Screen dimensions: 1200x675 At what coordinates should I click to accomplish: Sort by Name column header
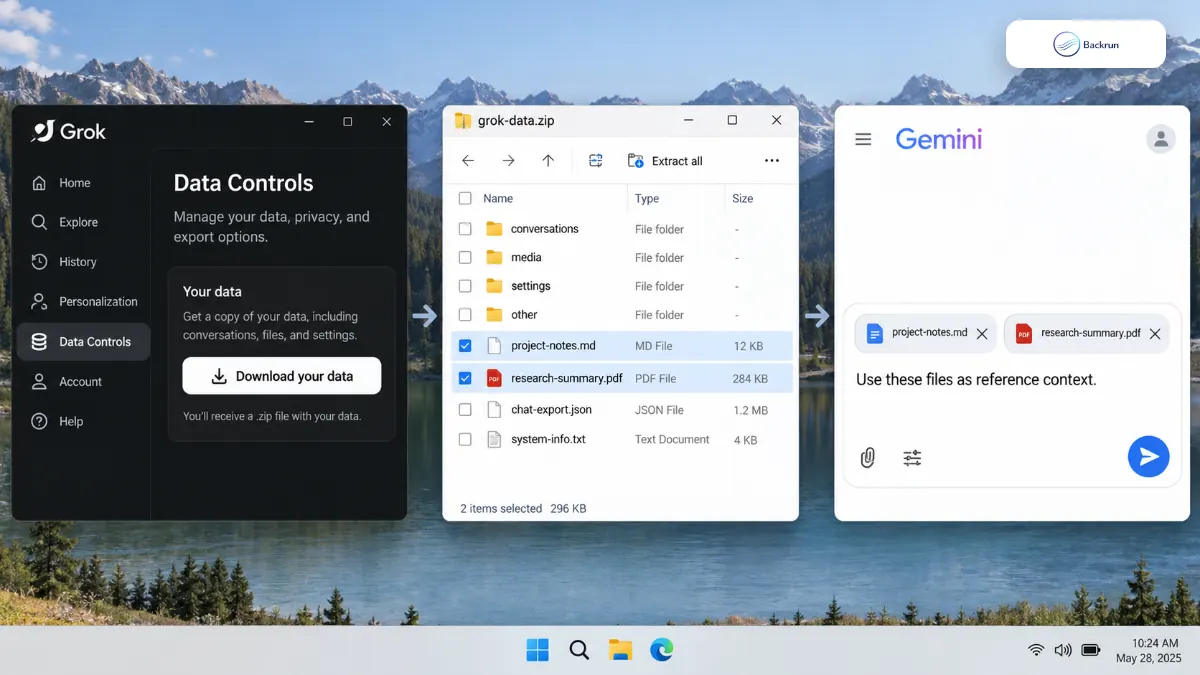498,198
